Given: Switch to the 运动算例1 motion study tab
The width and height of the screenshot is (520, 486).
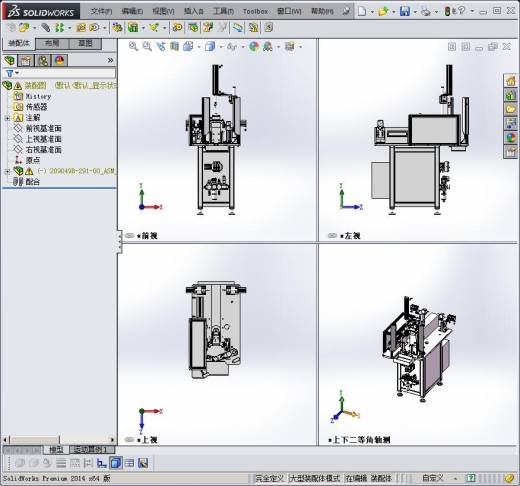Looking at the screenshot, I should pyautogui.click(x=92, y=450).
